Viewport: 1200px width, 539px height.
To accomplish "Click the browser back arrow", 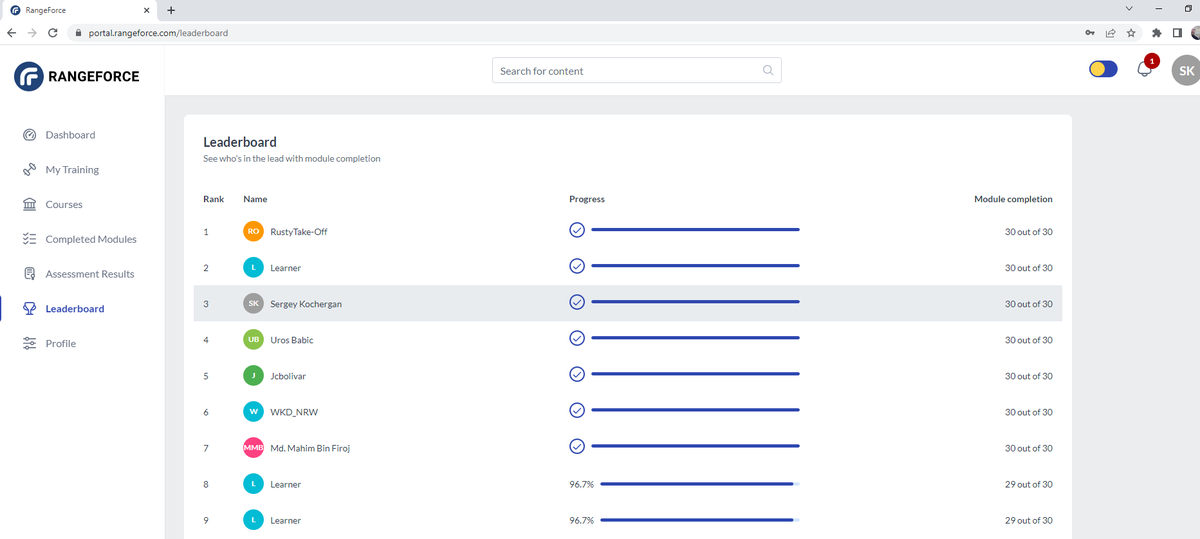I will click(12, 33).
